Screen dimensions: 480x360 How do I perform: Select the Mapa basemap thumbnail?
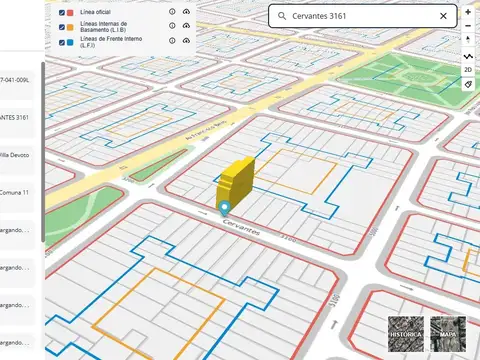(x=448, y=334)
